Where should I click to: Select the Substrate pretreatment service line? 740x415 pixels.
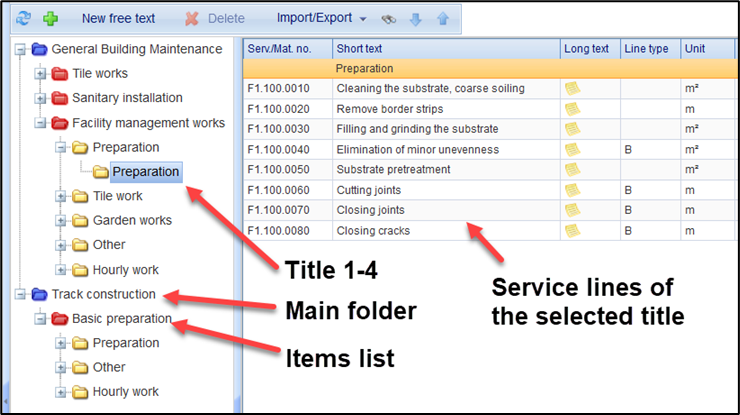394,170
